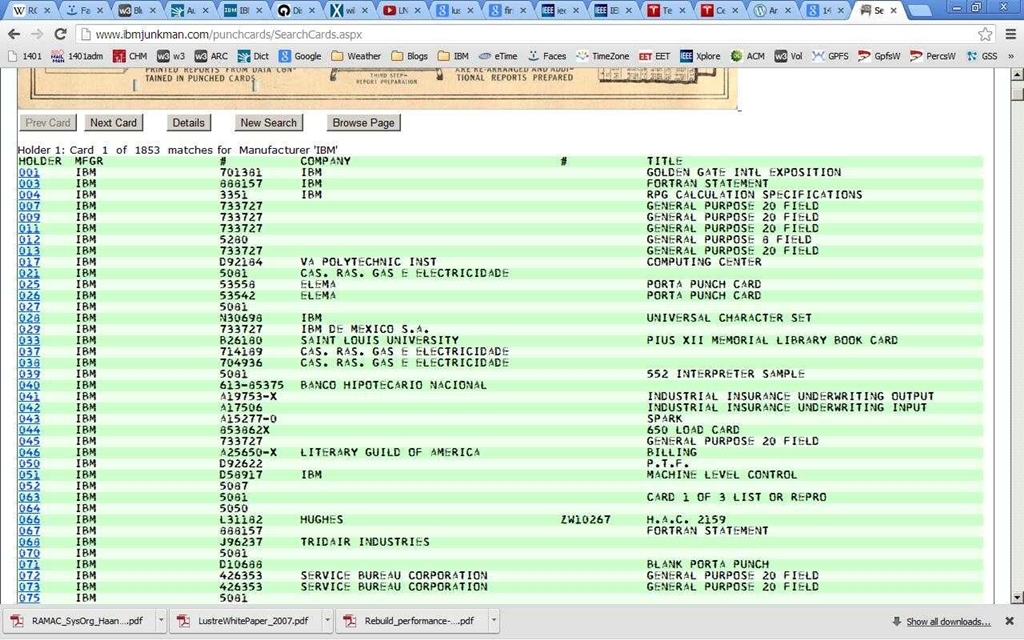Open the Xplore bookmark
The width and height of the screenshot is (1024, 640).
click(699, 56)
